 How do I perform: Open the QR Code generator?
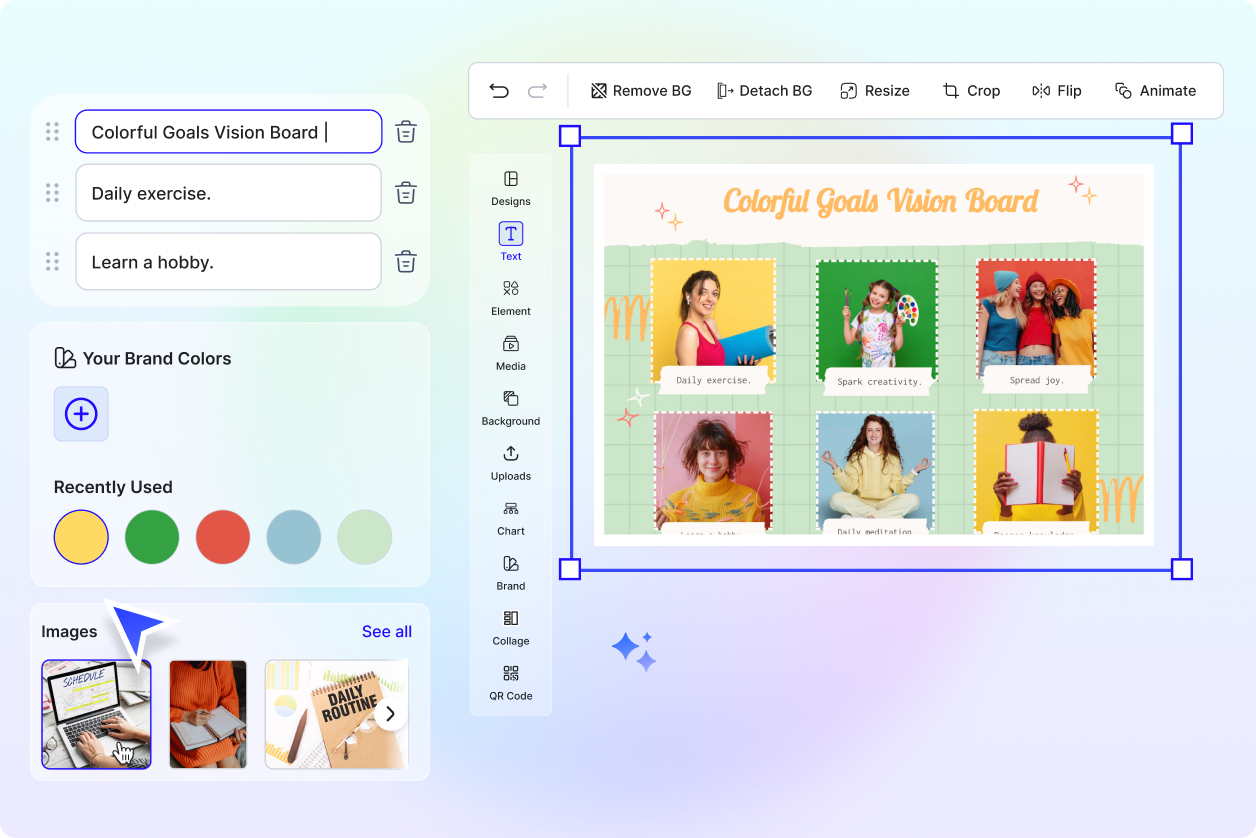510,686
